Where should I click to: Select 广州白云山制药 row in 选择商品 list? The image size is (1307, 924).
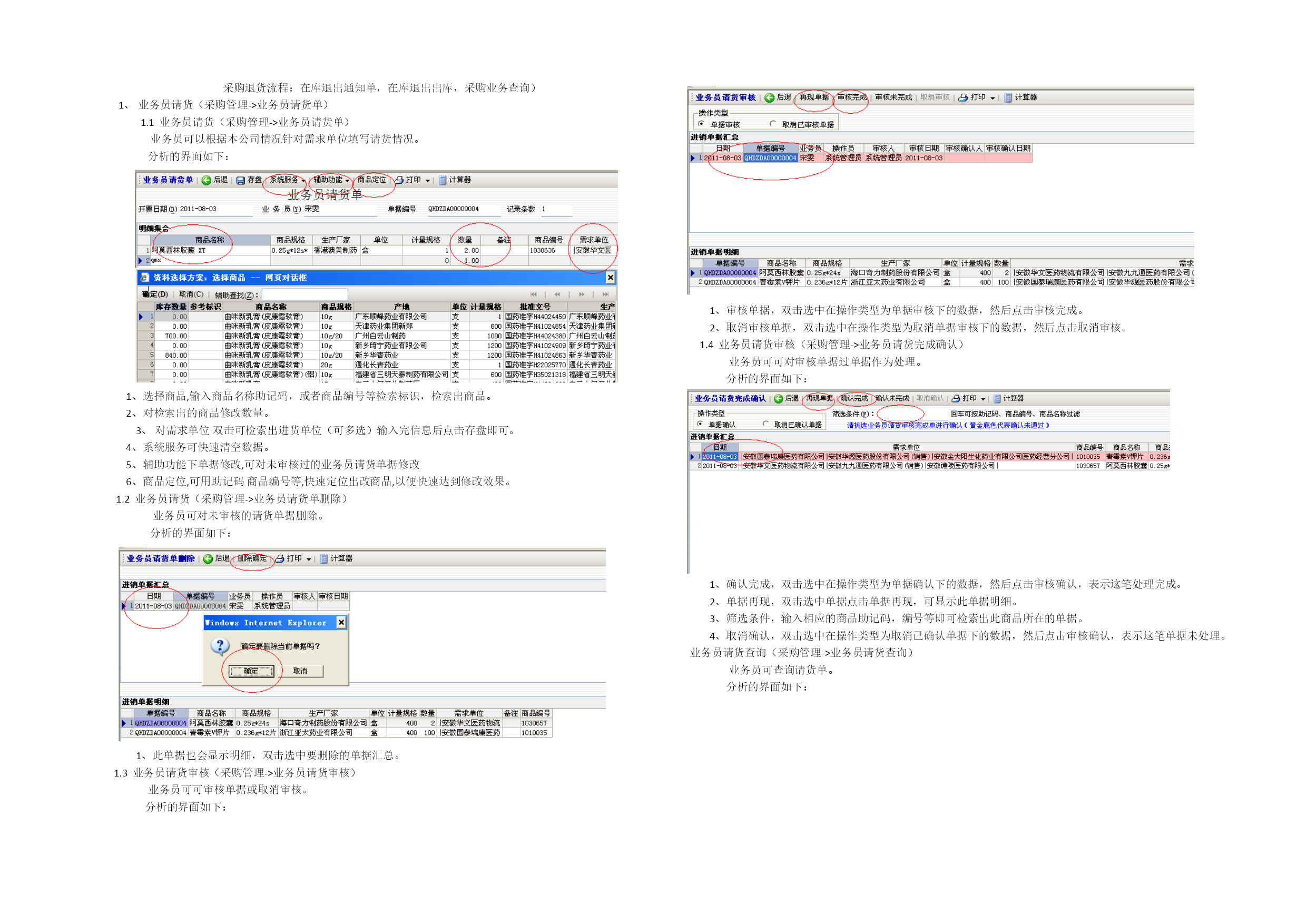point(376,337)
